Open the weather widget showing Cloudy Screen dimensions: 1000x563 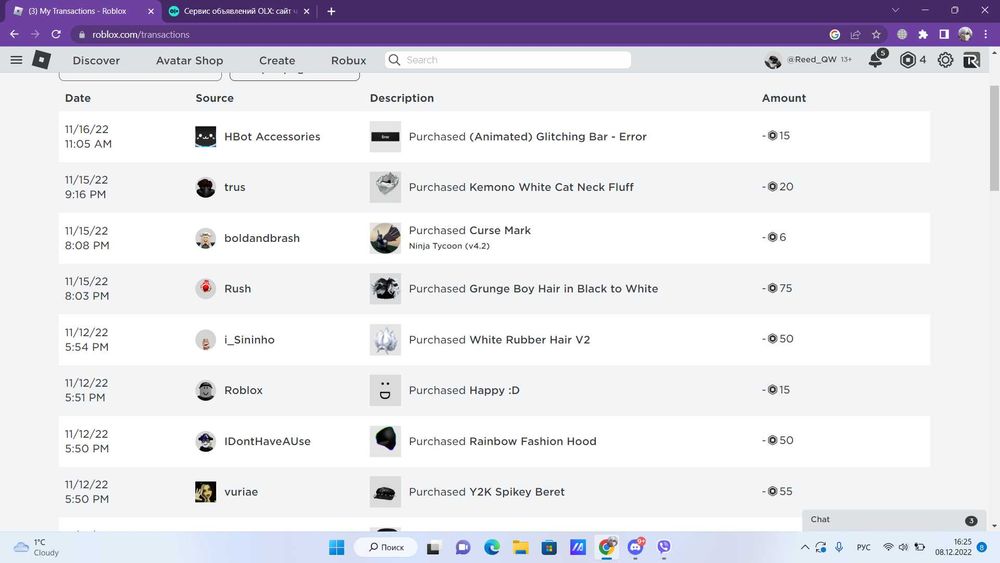click(x=37, y=547)
